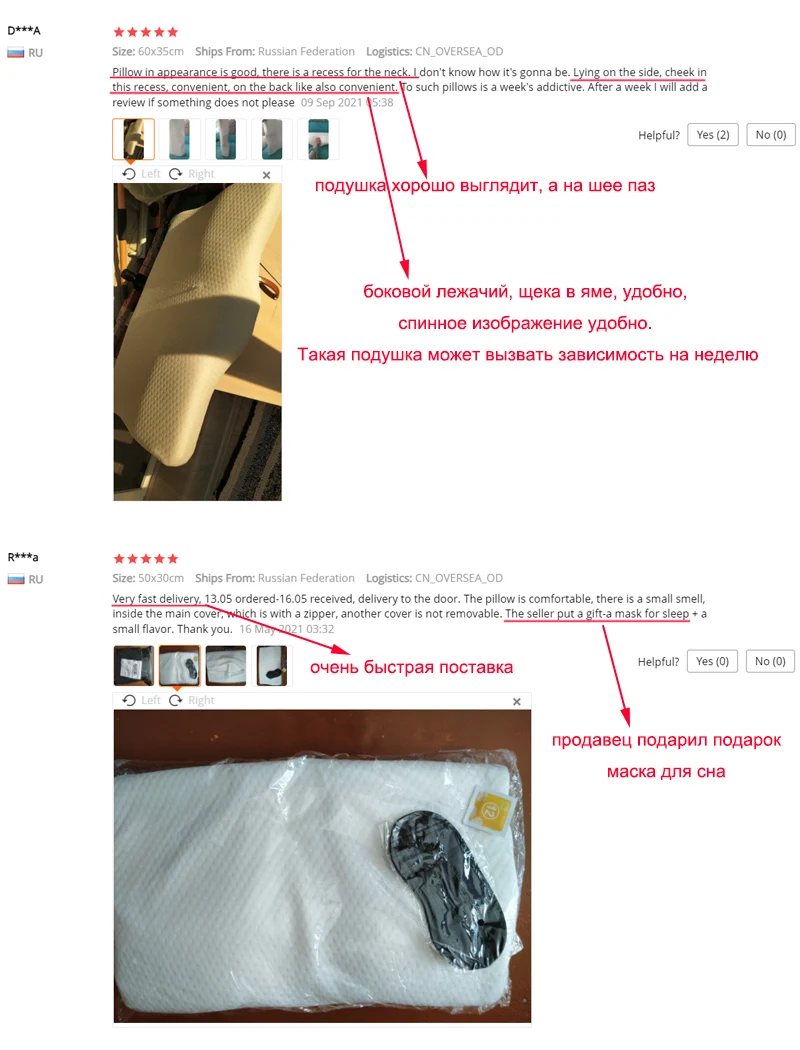Viewport: 800px width, 1050px height.
Task: Open third thumbnail in D***A's review
Action: pos(226,139)
